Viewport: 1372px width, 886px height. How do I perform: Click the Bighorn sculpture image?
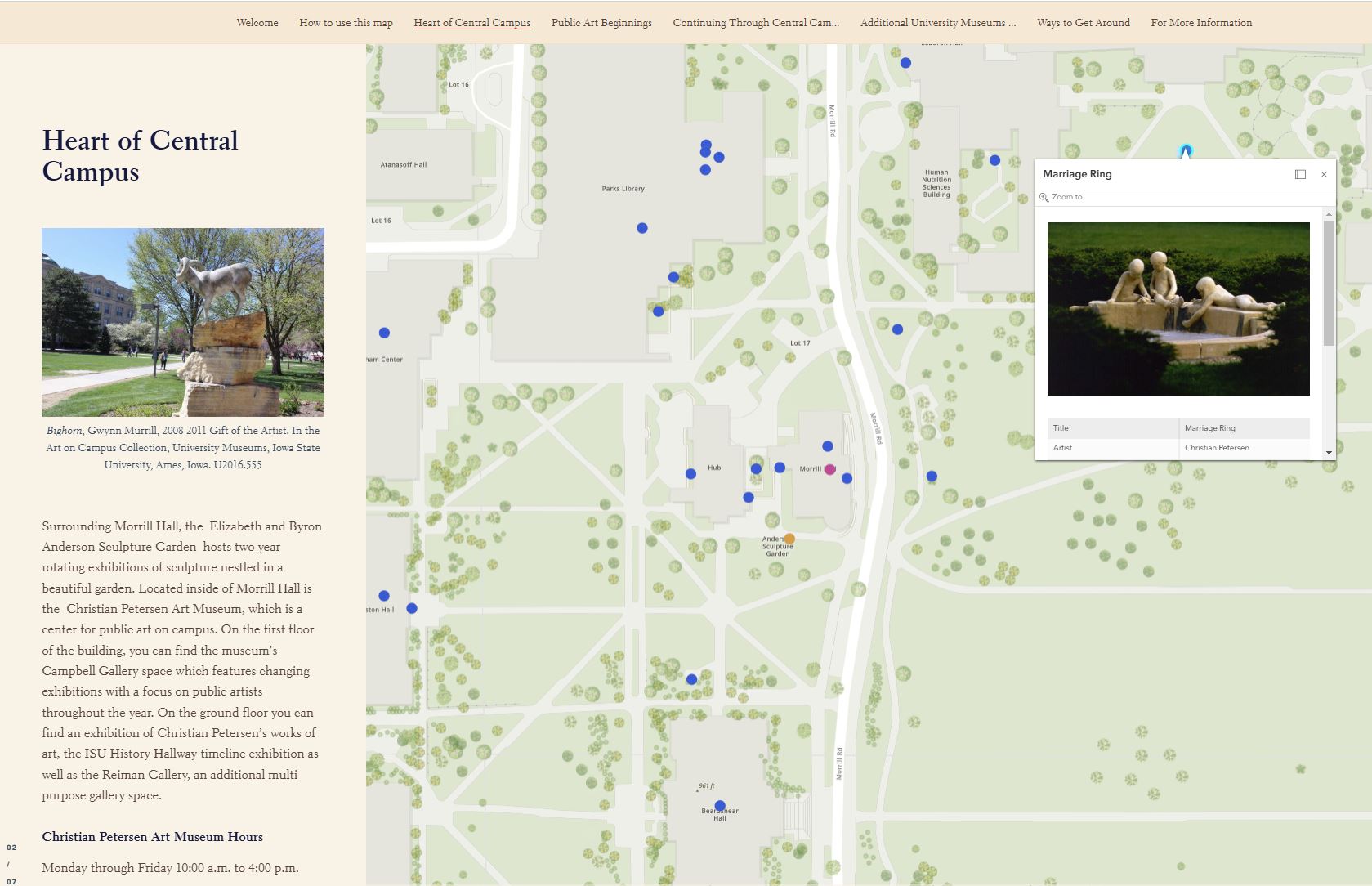point(183,322)
